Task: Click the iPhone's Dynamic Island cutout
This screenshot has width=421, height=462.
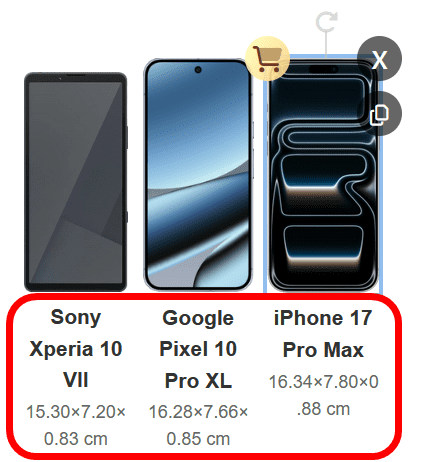Action: pyautogui.click(x=323, y=69)
